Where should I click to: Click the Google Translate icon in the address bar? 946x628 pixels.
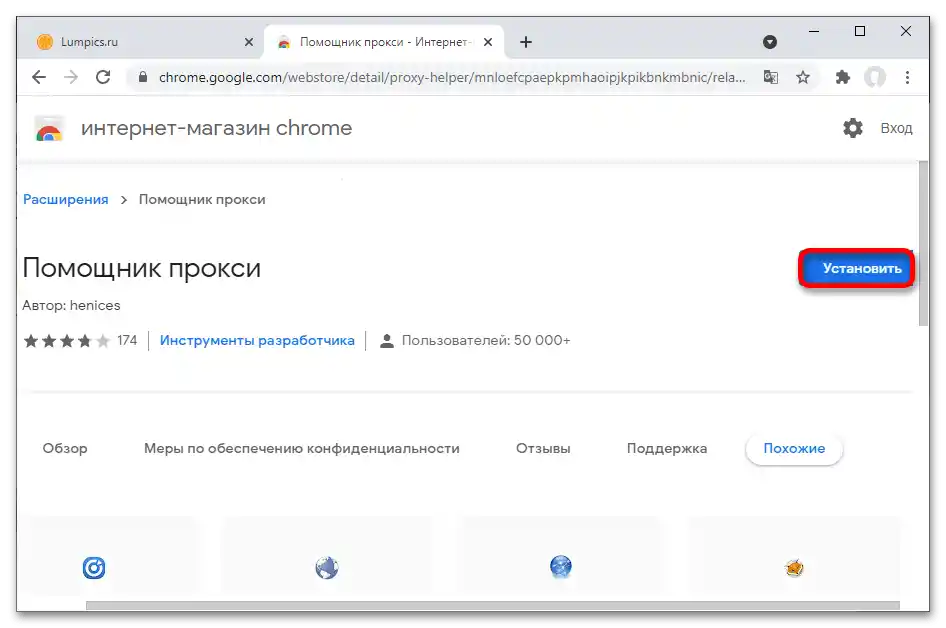pyautogui.click(x=770, y=77)
